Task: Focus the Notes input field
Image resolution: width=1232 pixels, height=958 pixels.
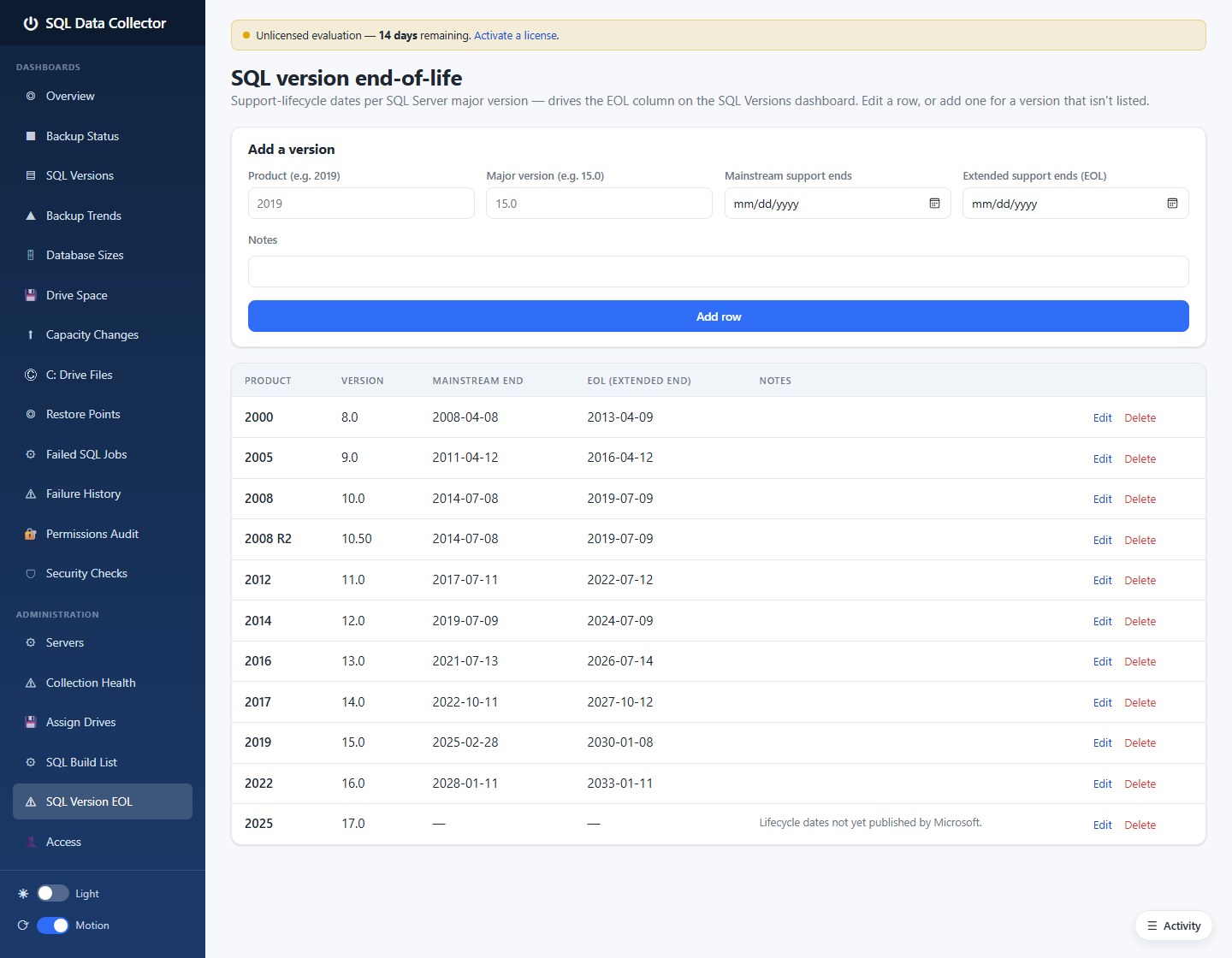Action: pos(719,271)
